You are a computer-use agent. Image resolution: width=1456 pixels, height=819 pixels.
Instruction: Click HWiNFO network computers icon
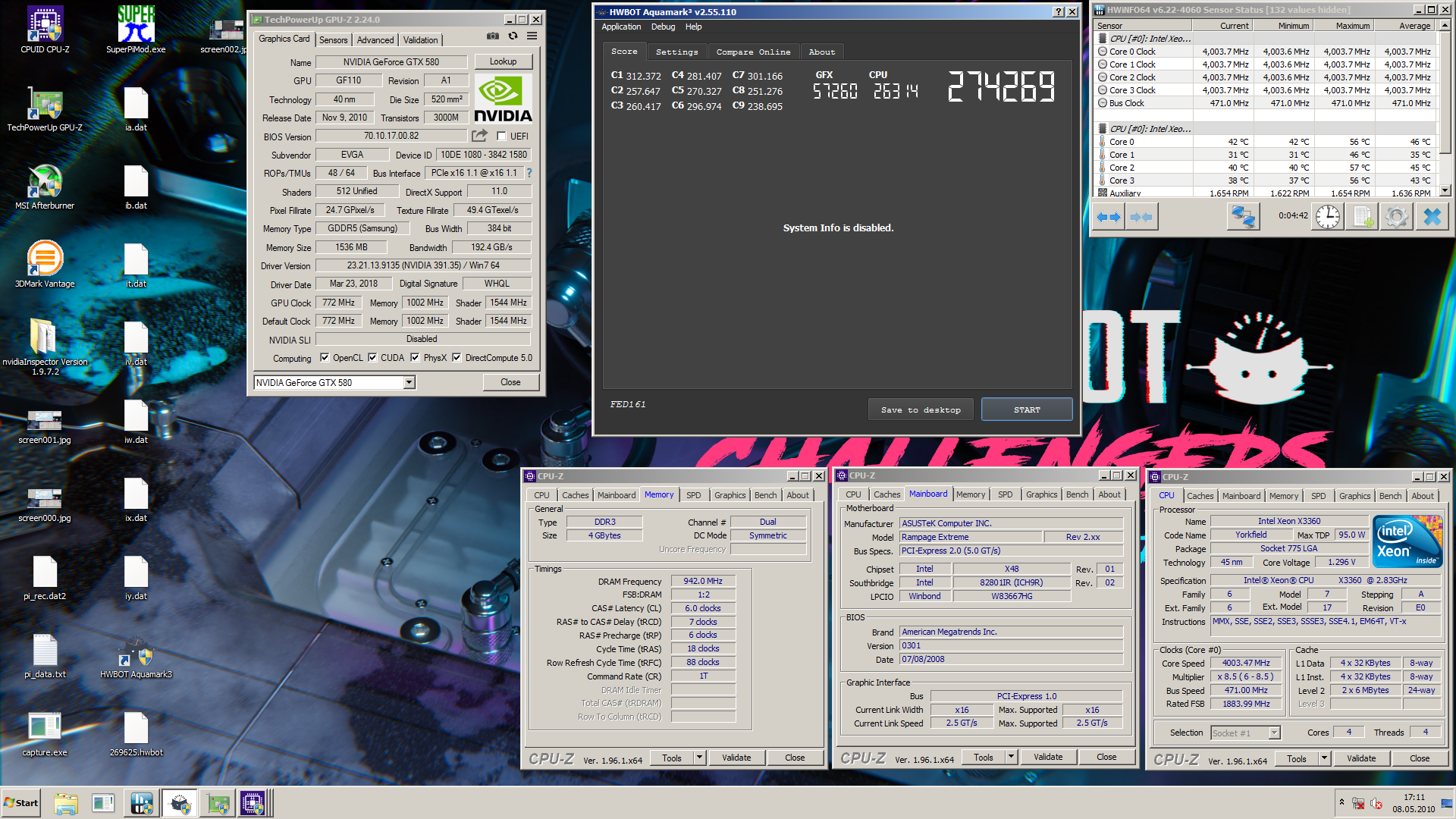[1244, 217]
